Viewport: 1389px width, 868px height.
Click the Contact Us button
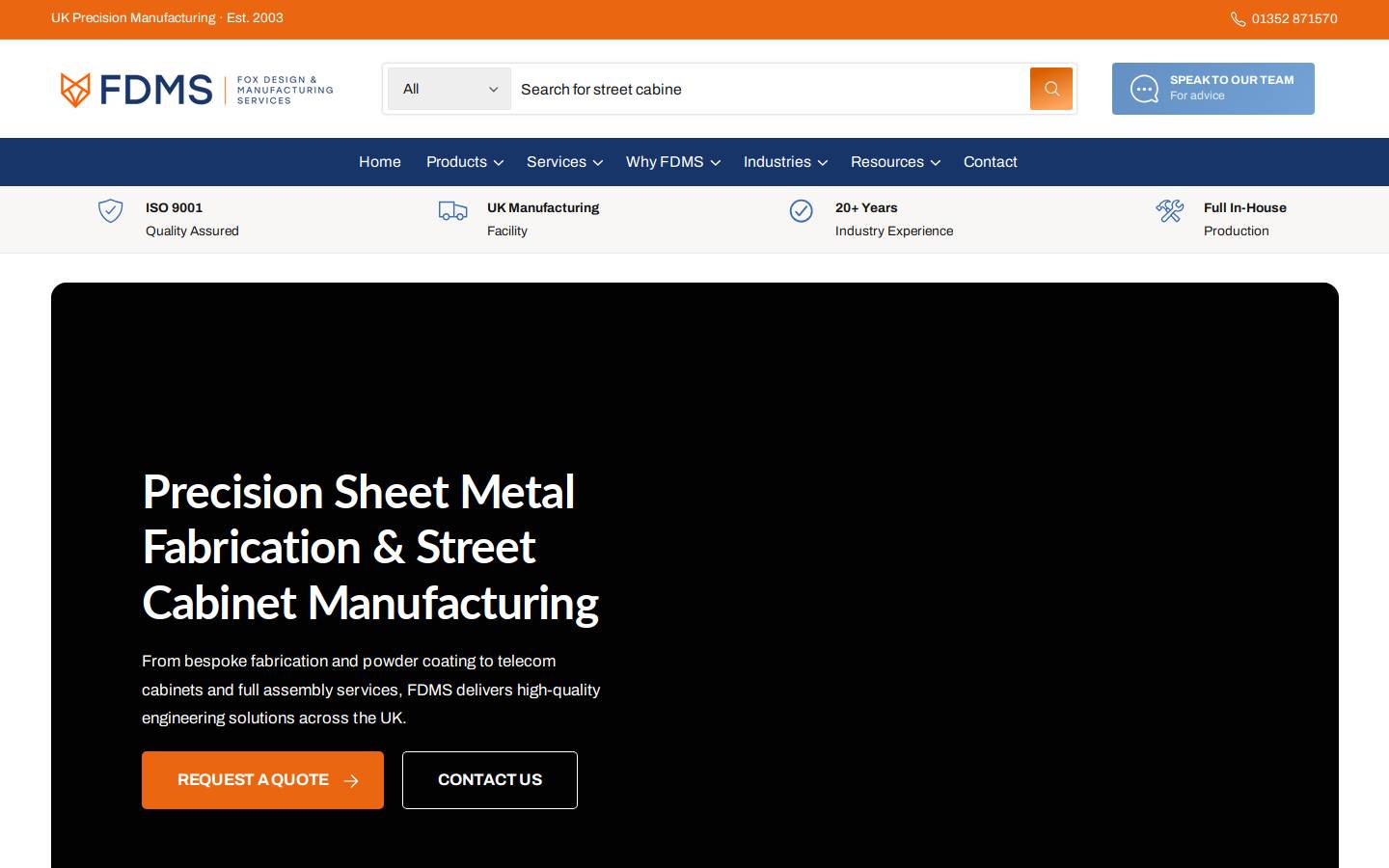pos(490,780)
